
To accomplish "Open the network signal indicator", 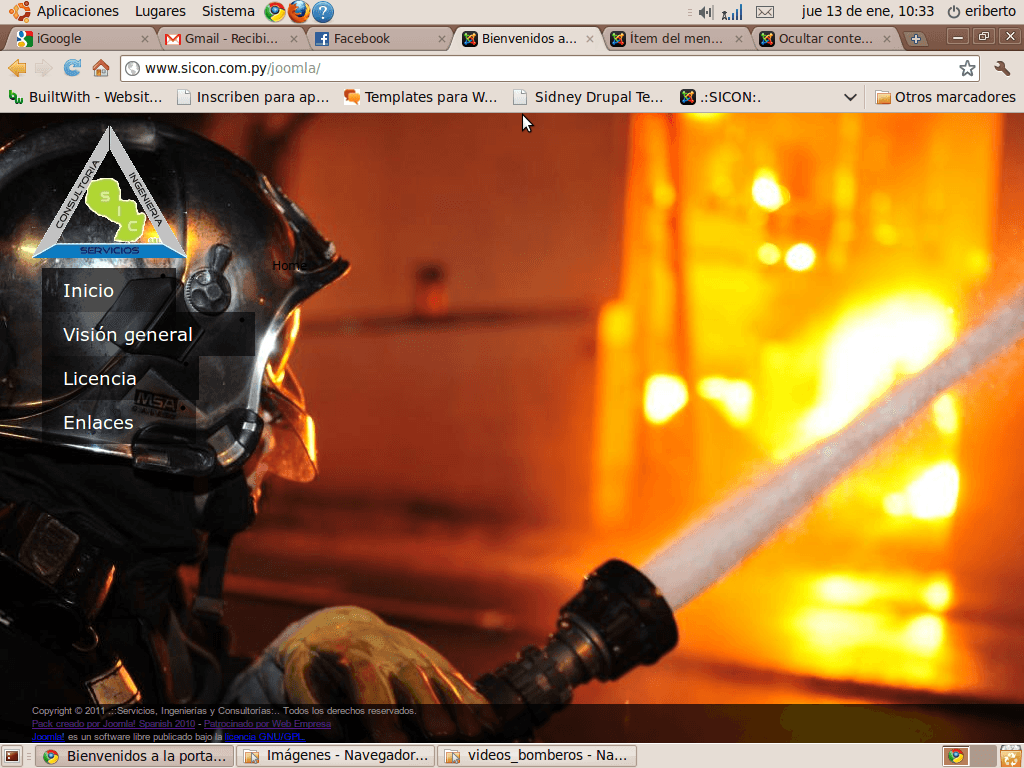I will 732,12.
